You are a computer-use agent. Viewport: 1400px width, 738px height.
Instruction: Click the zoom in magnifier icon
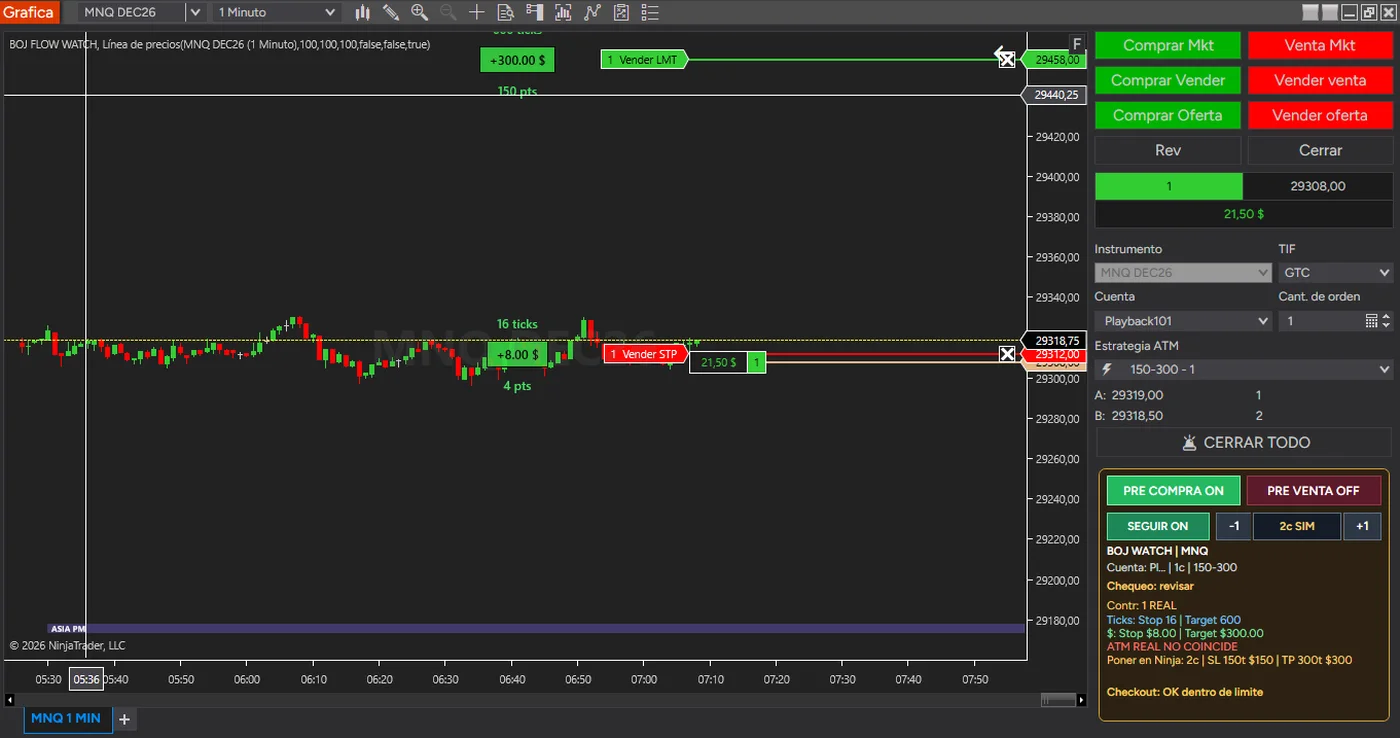(420, 12)
